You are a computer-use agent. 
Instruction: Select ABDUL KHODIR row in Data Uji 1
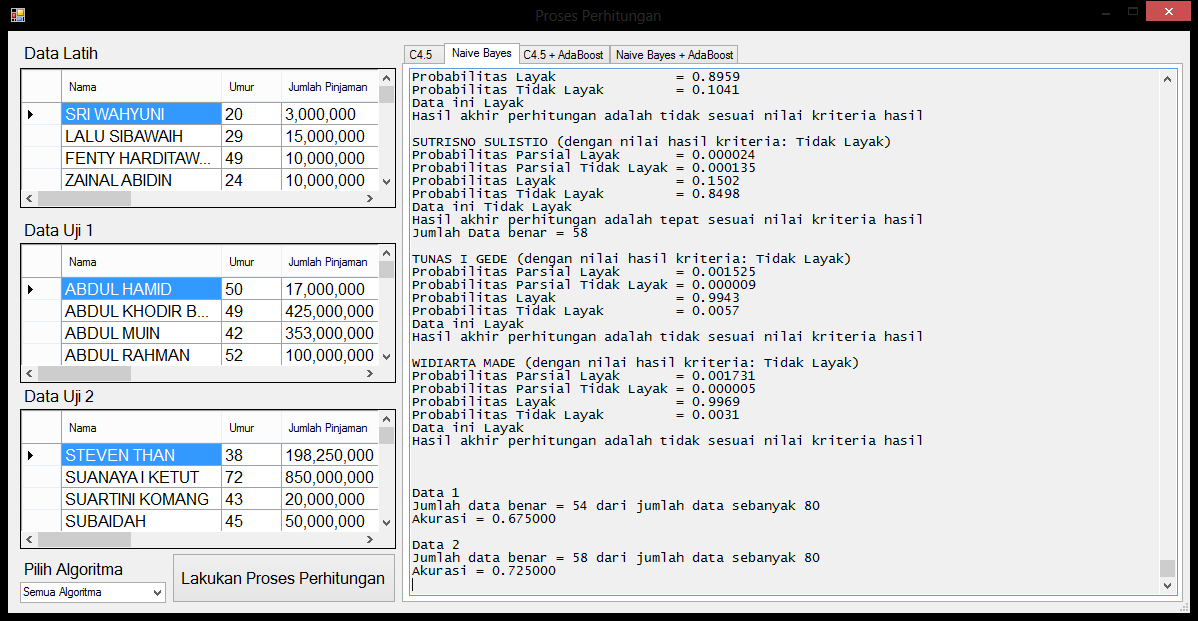(x=140, y=311)
